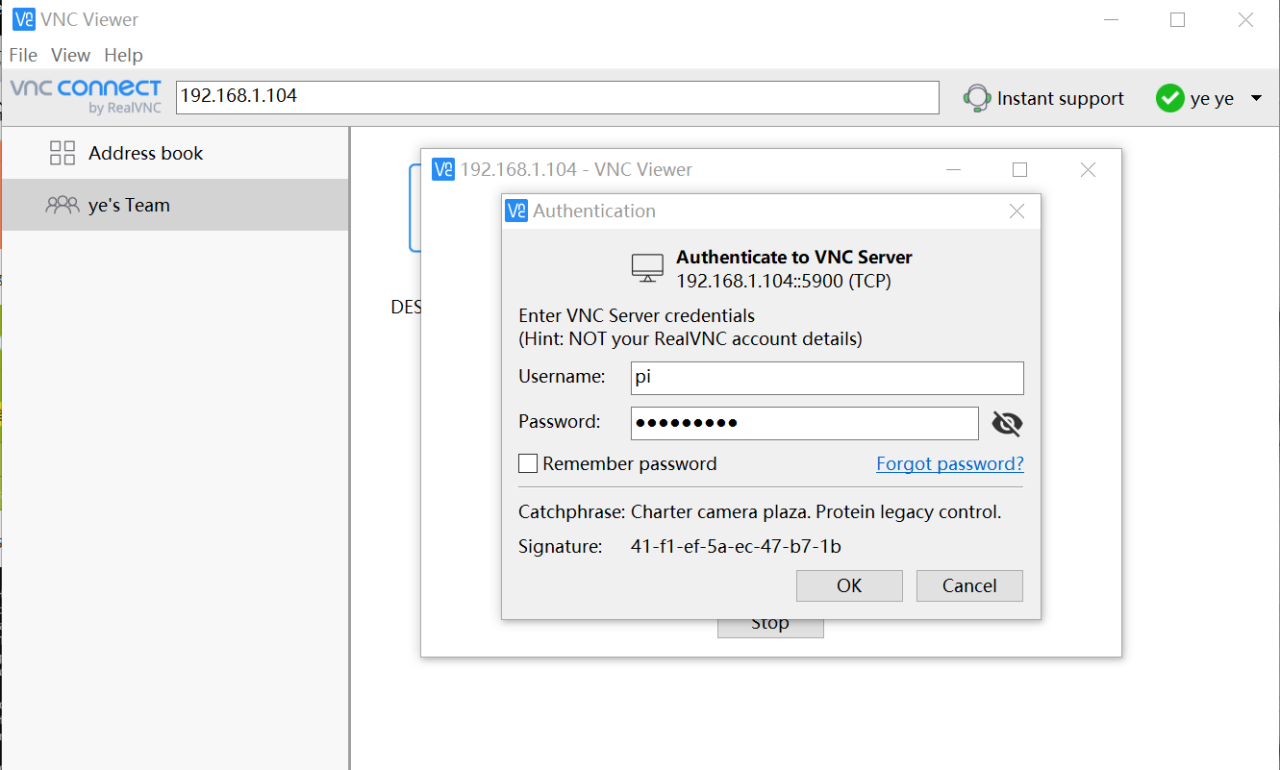Close the Authentication dialog with X

coord(1017,211)
